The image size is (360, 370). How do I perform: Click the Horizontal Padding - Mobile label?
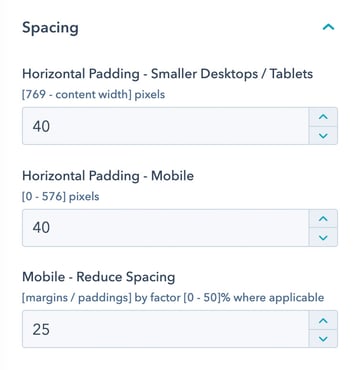pos(108,176)
